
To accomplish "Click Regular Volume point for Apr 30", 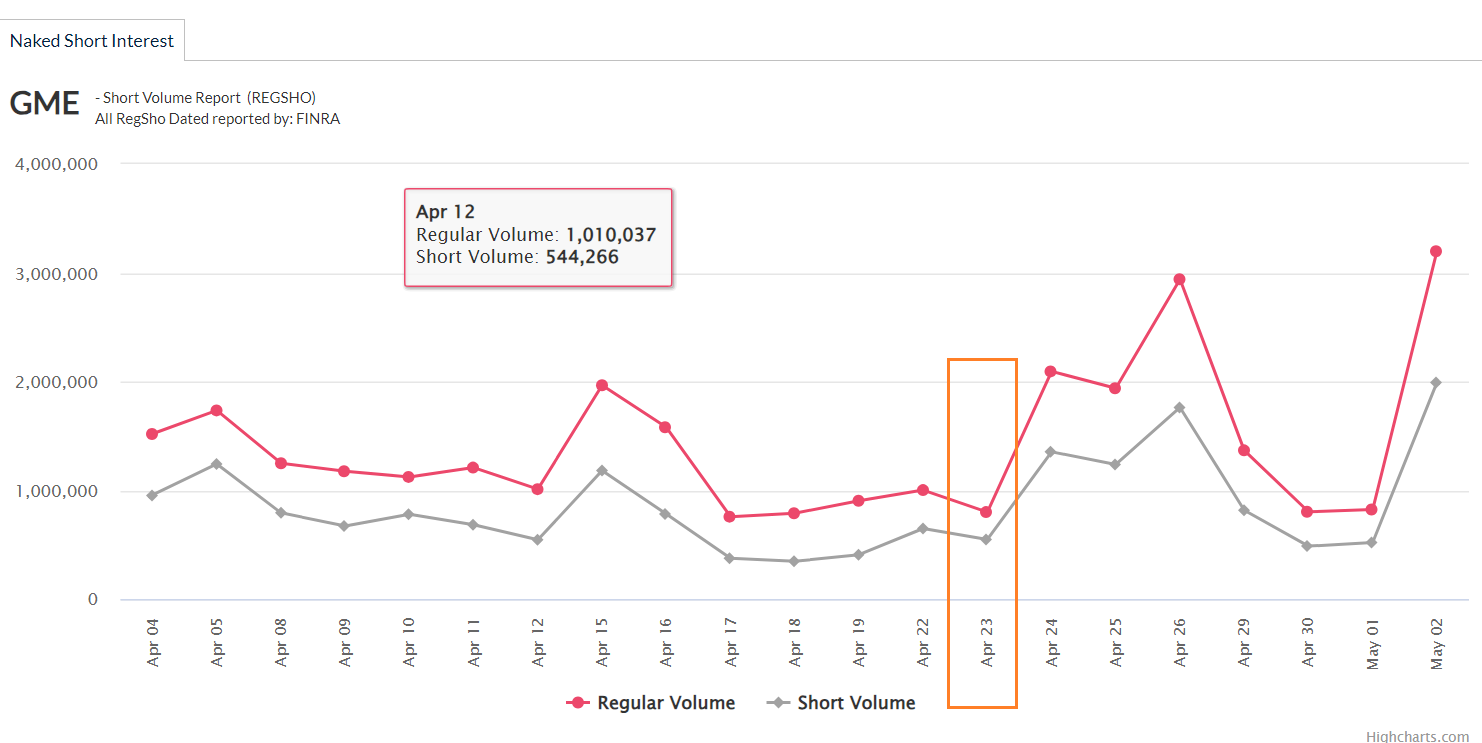I will pos(1307,512).
